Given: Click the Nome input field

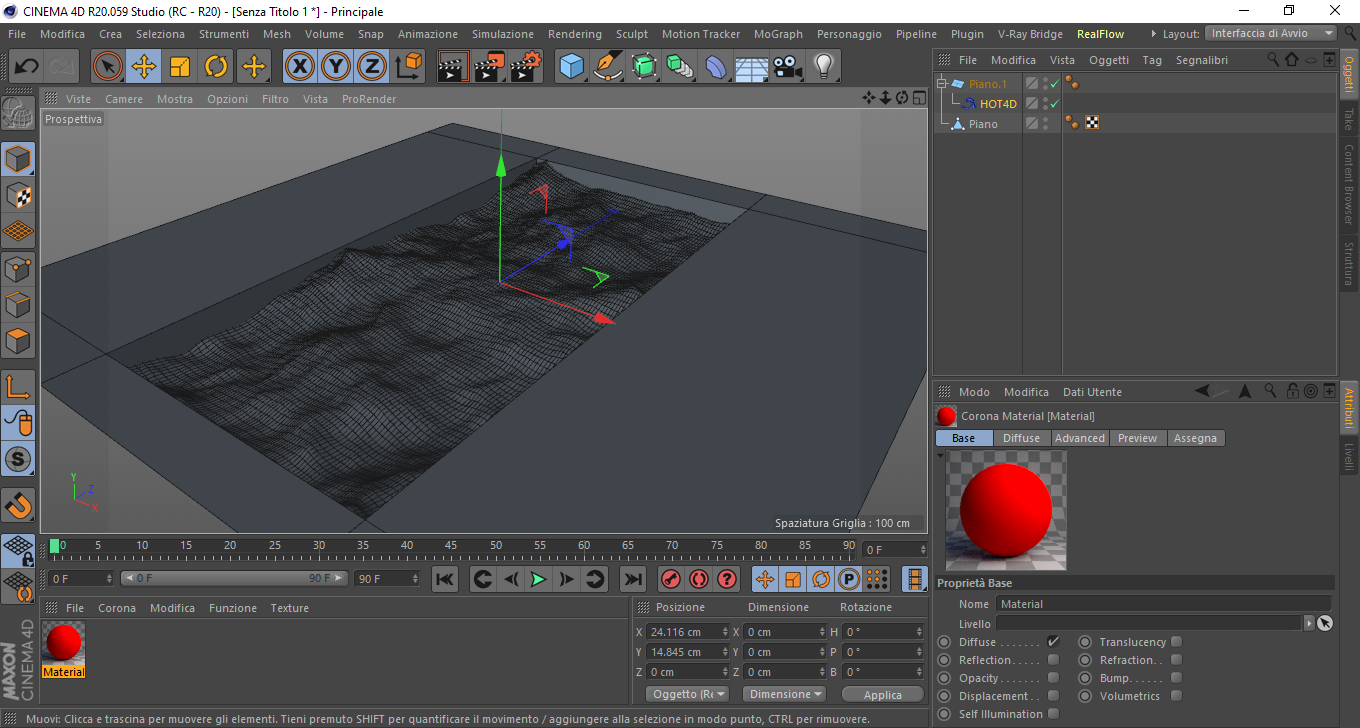Looking at the screenshot, I should point(1163,604).
